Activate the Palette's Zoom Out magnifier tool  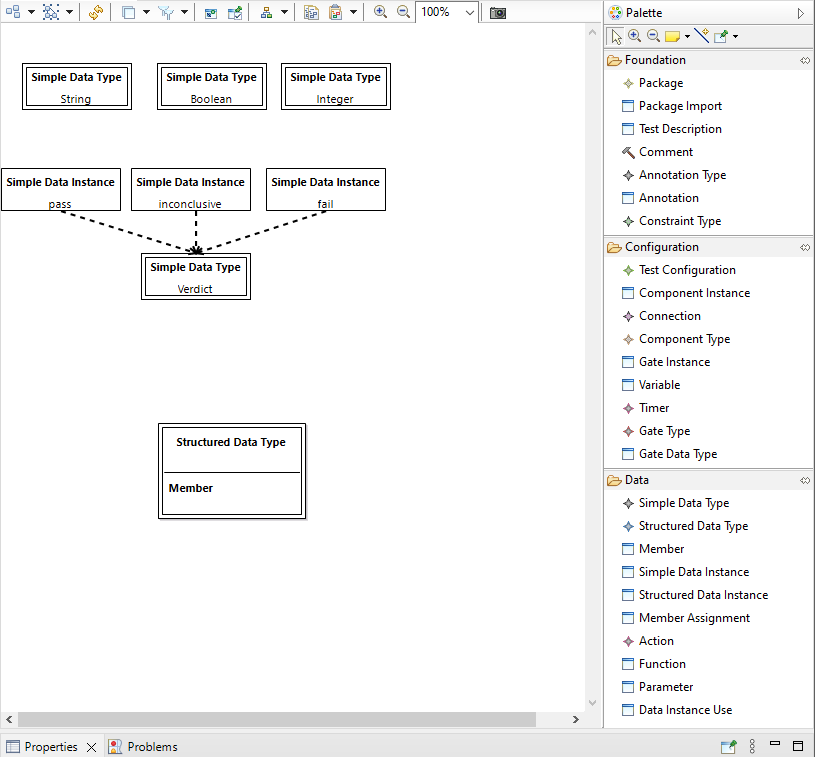coord(653,36)
